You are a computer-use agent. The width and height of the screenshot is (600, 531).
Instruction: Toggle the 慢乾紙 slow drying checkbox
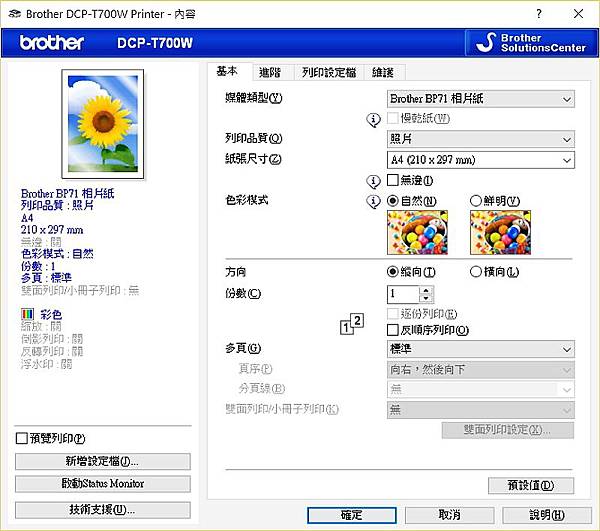(x=393, y=118)
